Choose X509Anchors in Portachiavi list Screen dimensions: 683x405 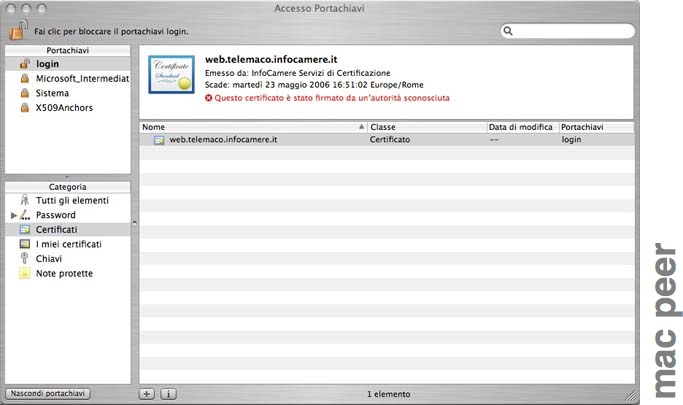click(64, 108)
